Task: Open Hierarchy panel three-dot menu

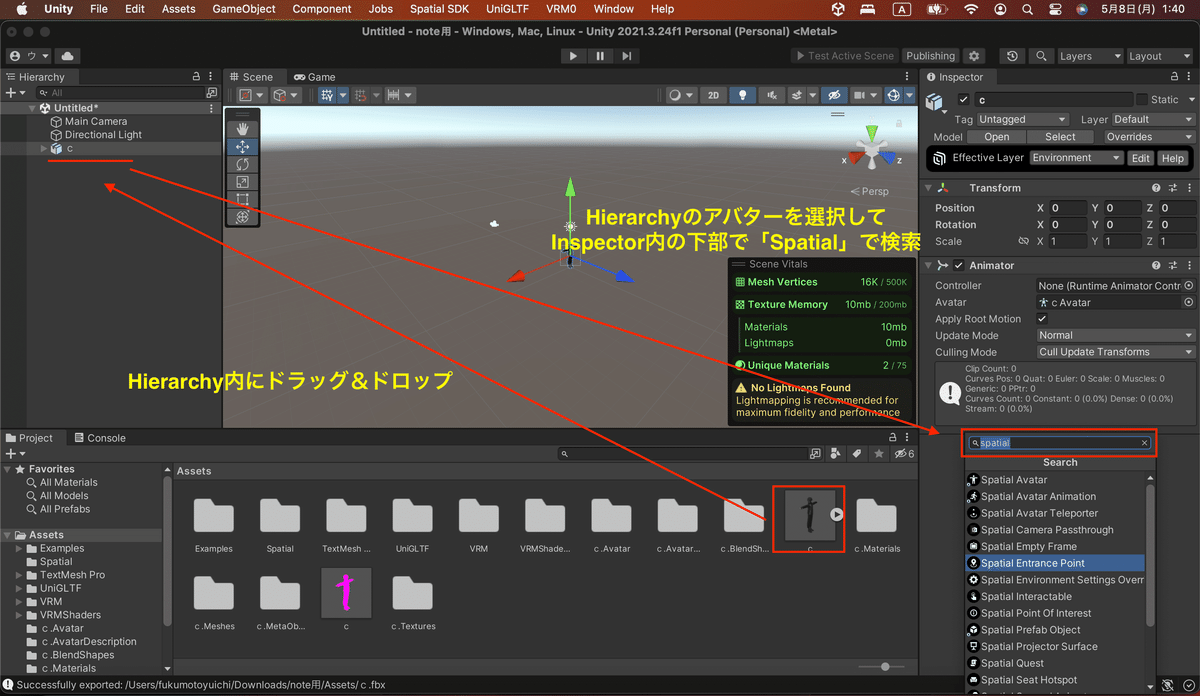Action: tap(211, 77)
